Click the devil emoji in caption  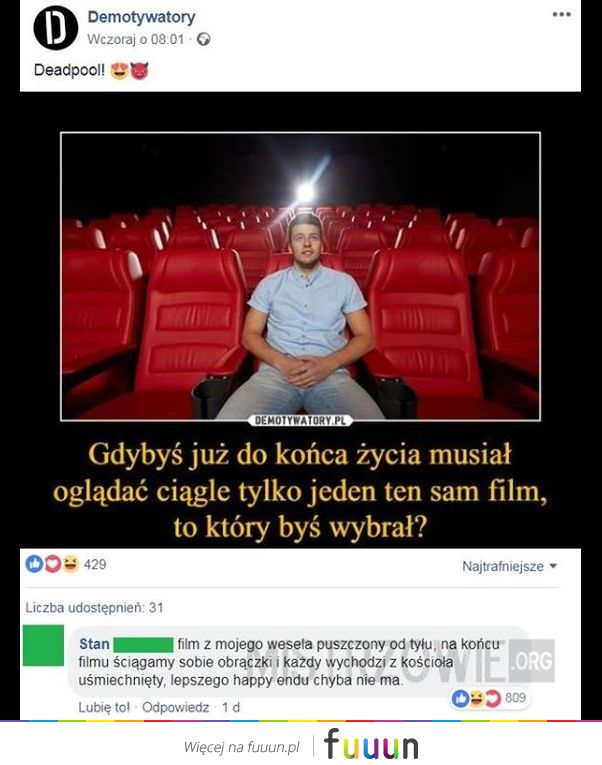[139, 71]
